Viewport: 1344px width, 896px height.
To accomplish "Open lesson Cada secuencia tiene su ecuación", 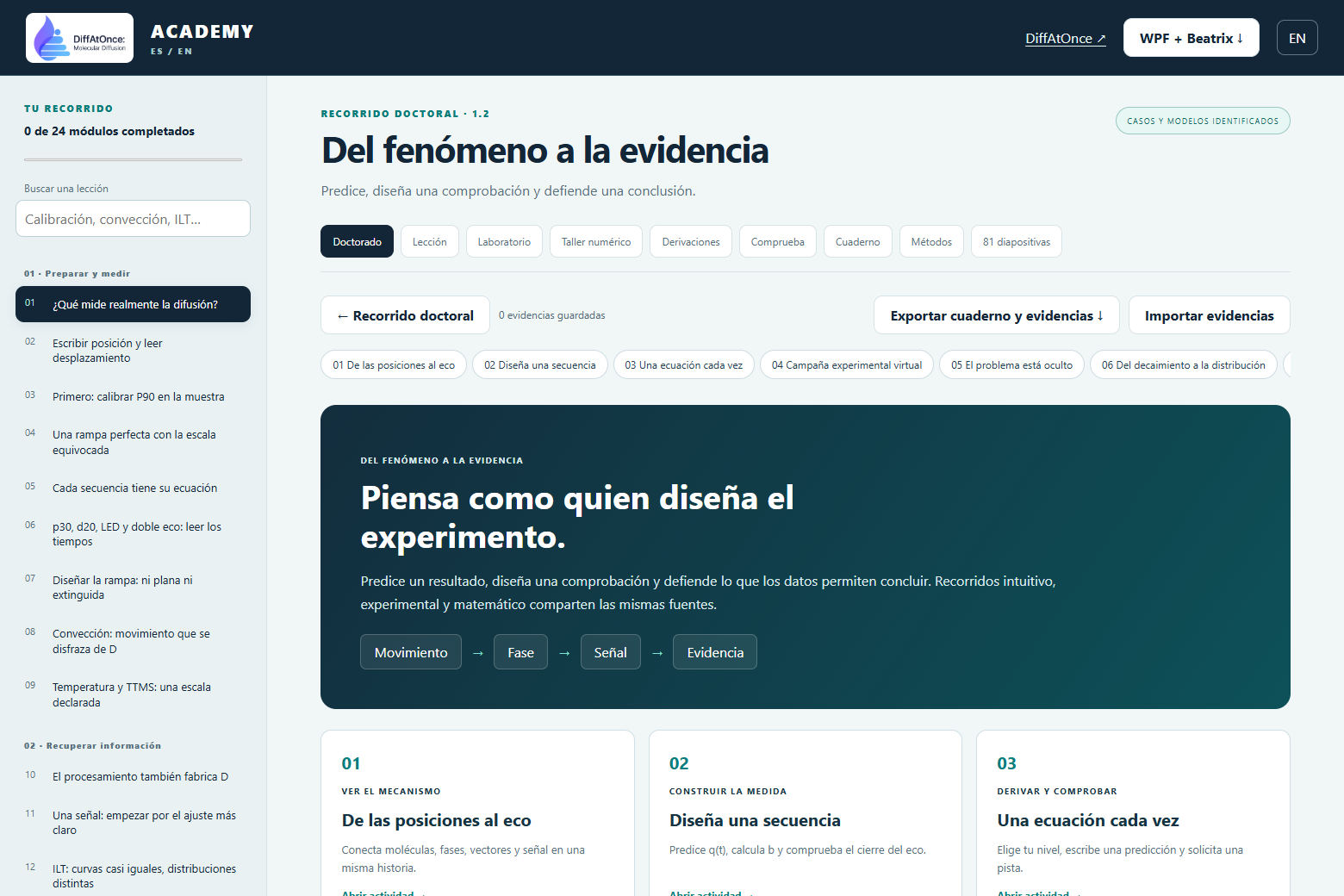I will tap(133, 488).
